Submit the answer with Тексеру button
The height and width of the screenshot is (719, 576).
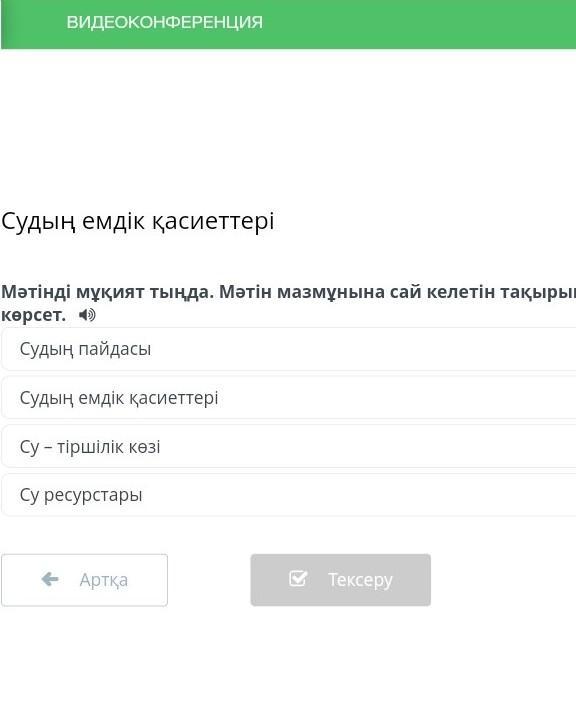[341, 580]
